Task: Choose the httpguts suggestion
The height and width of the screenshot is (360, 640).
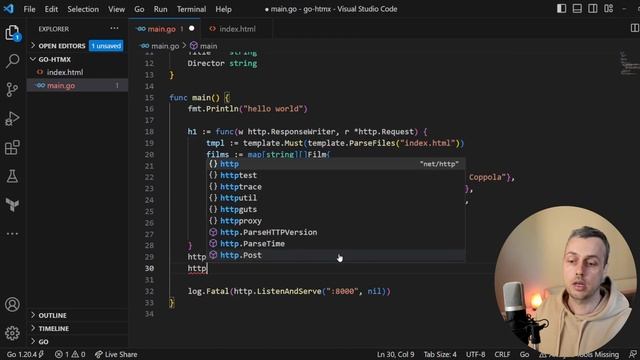Action: tap(335, 209)
